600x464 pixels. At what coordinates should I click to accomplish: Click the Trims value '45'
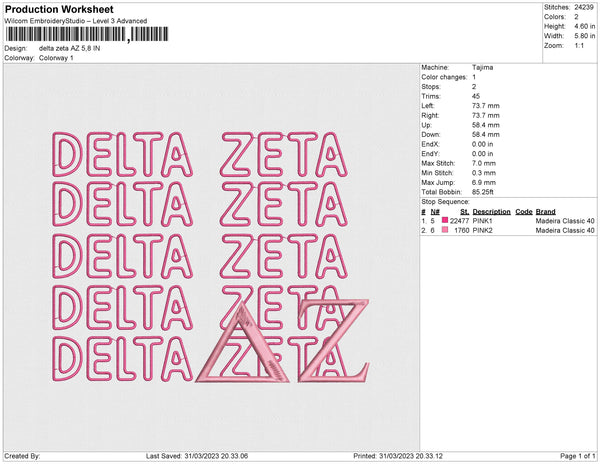click(476, 96)
